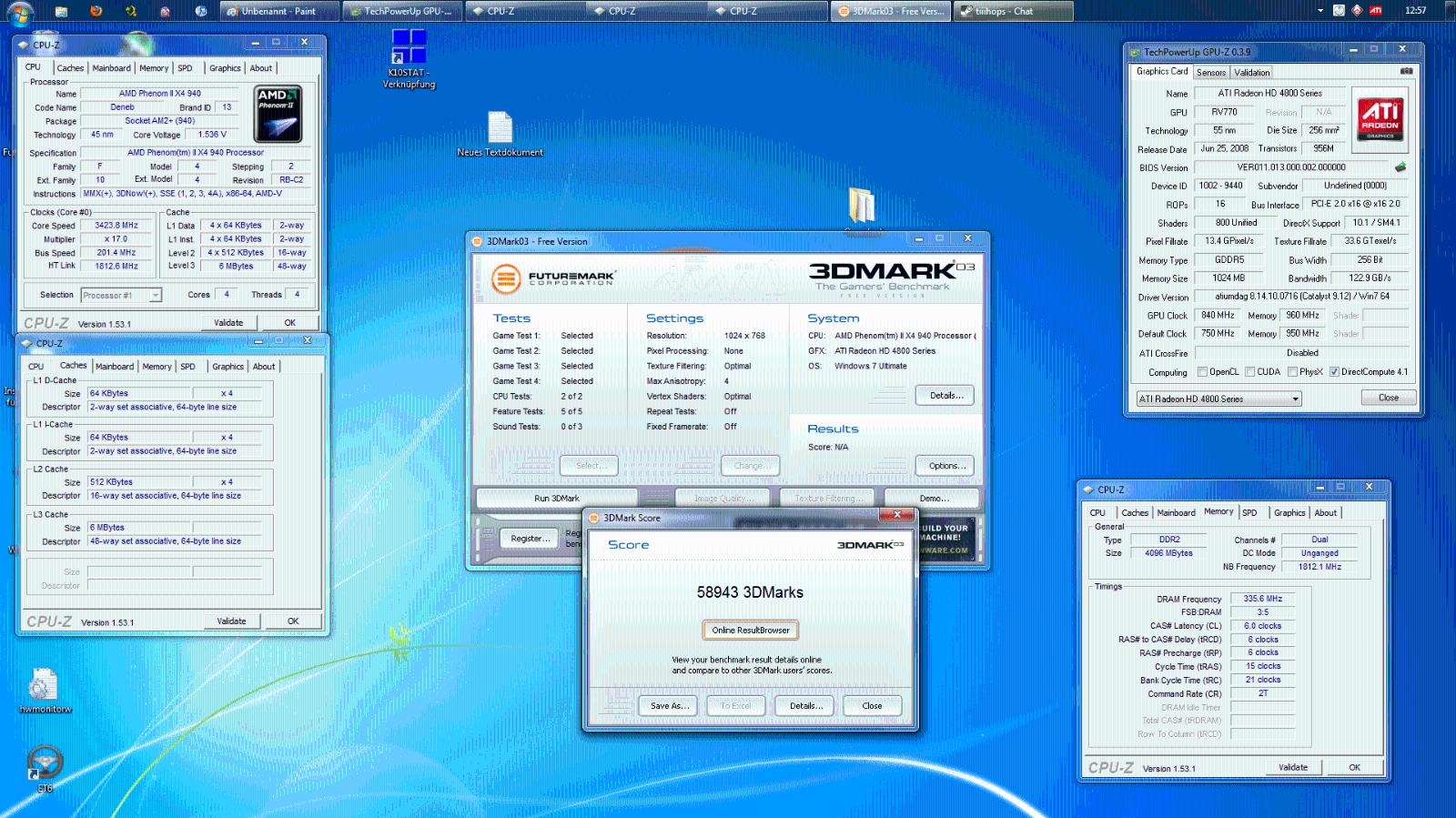Toggle the CUDA checkbox in GPU-Z
The image size is (1456, 818).
click(x=1250, y=372)
